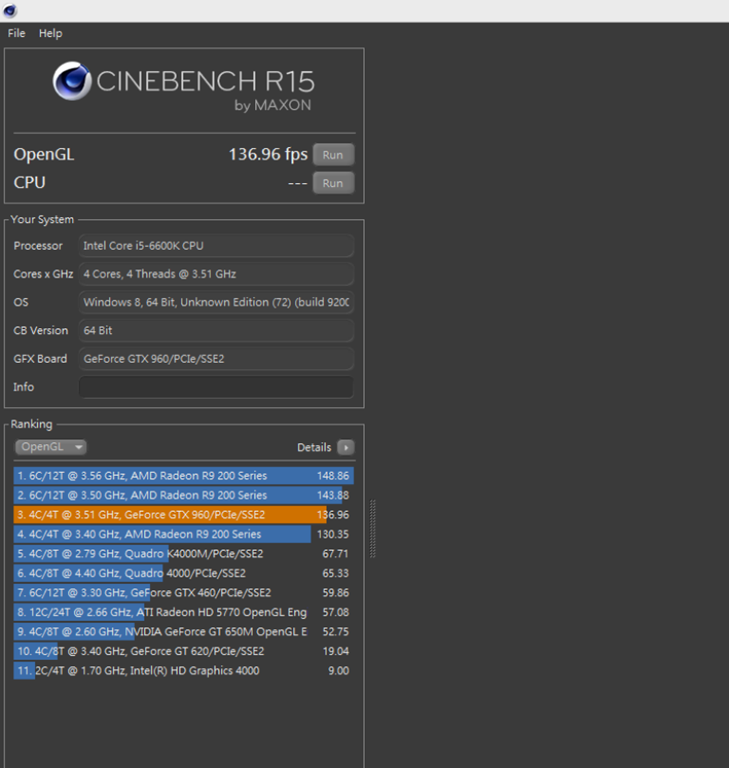Select ranking row 2 with score 143.88

184,495
